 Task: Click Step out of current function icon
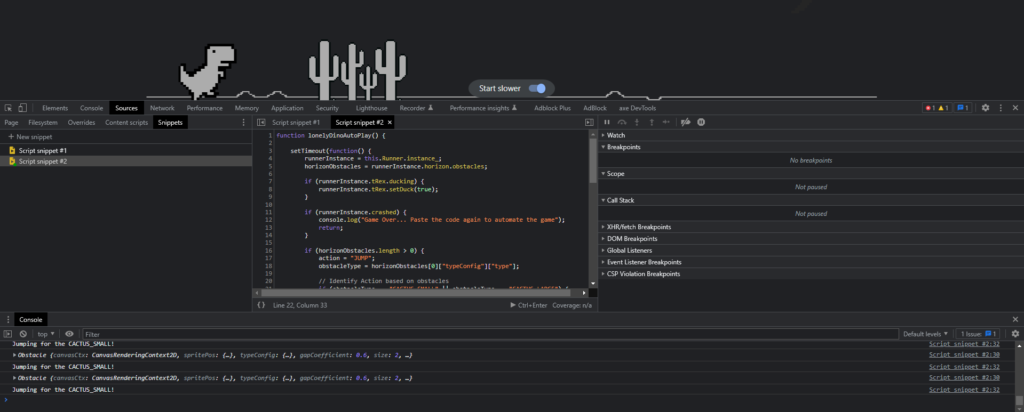651,122
